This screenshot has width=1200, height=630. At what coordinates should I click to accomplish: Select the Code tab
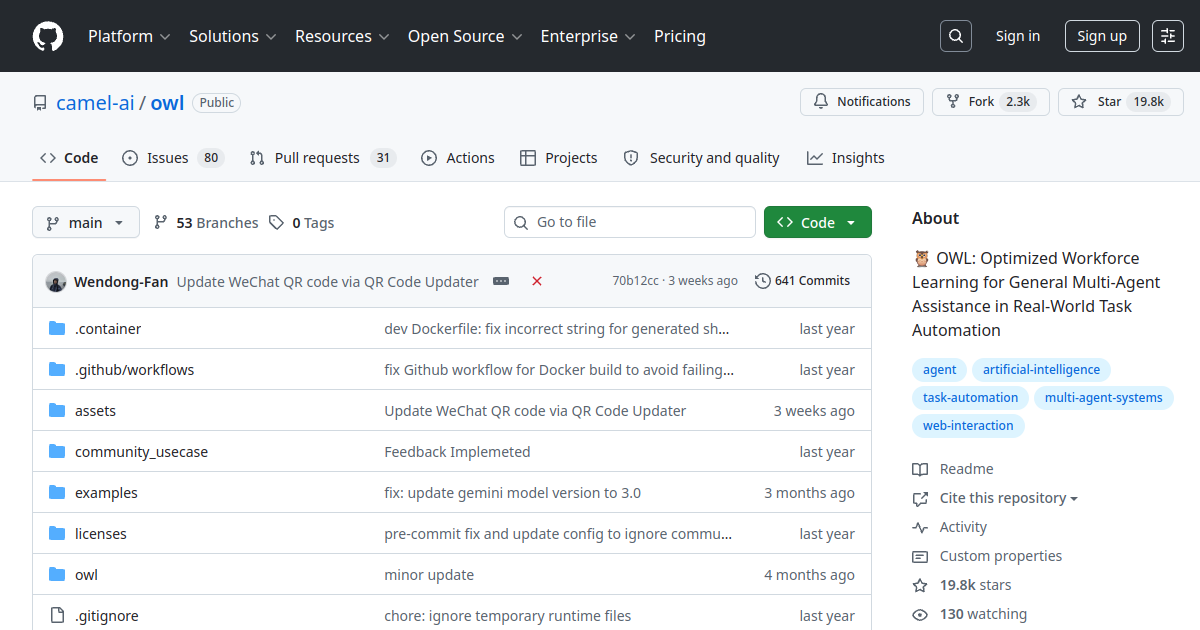click(x=69, y=158)
